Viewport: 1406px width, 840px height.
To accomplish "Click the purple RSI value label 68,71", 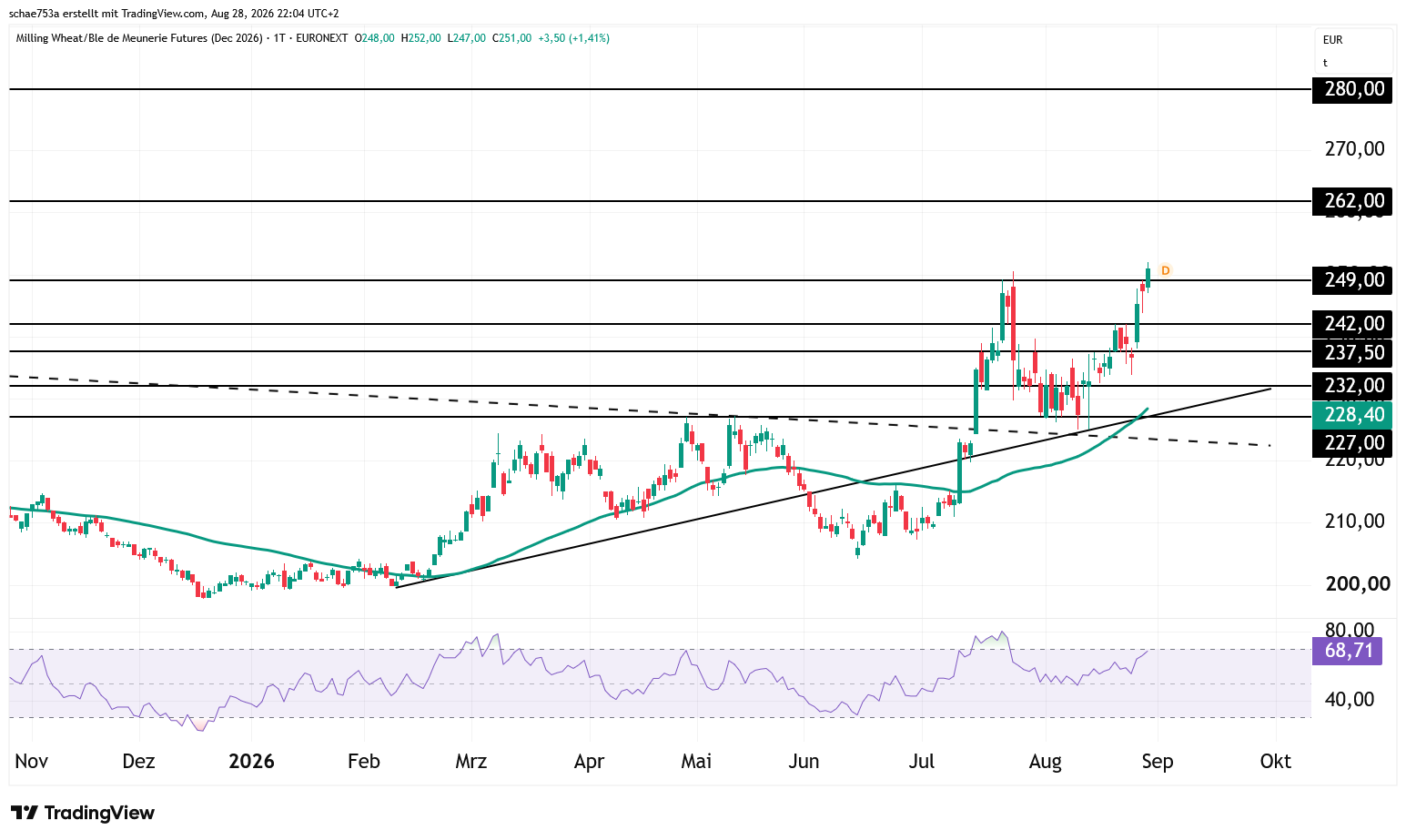I will 1348,651.
